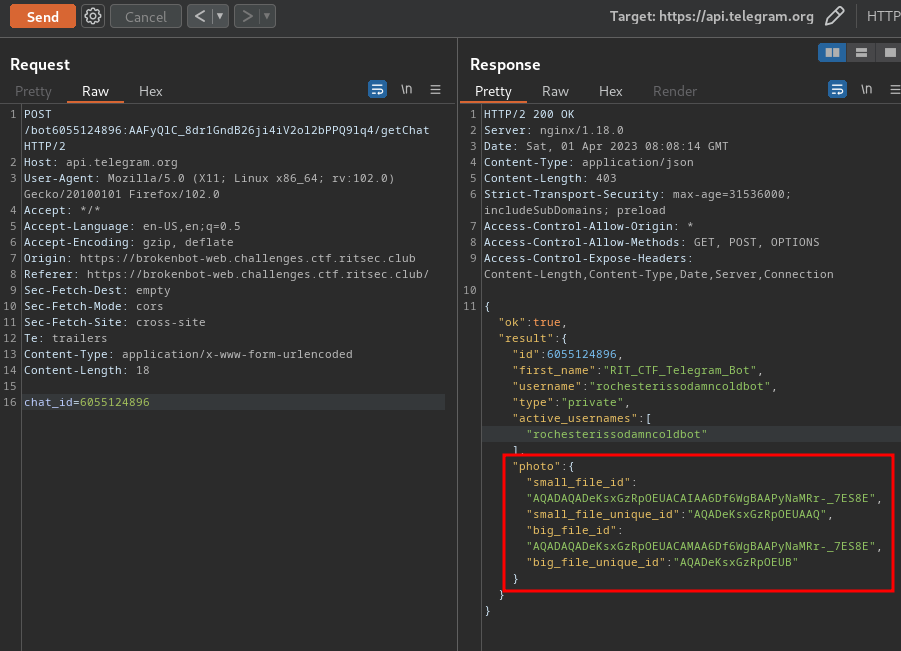This screenshot has height=651, width=901.
Task: Click the Content-Length: 403 header
Action: tap(550, 178)
